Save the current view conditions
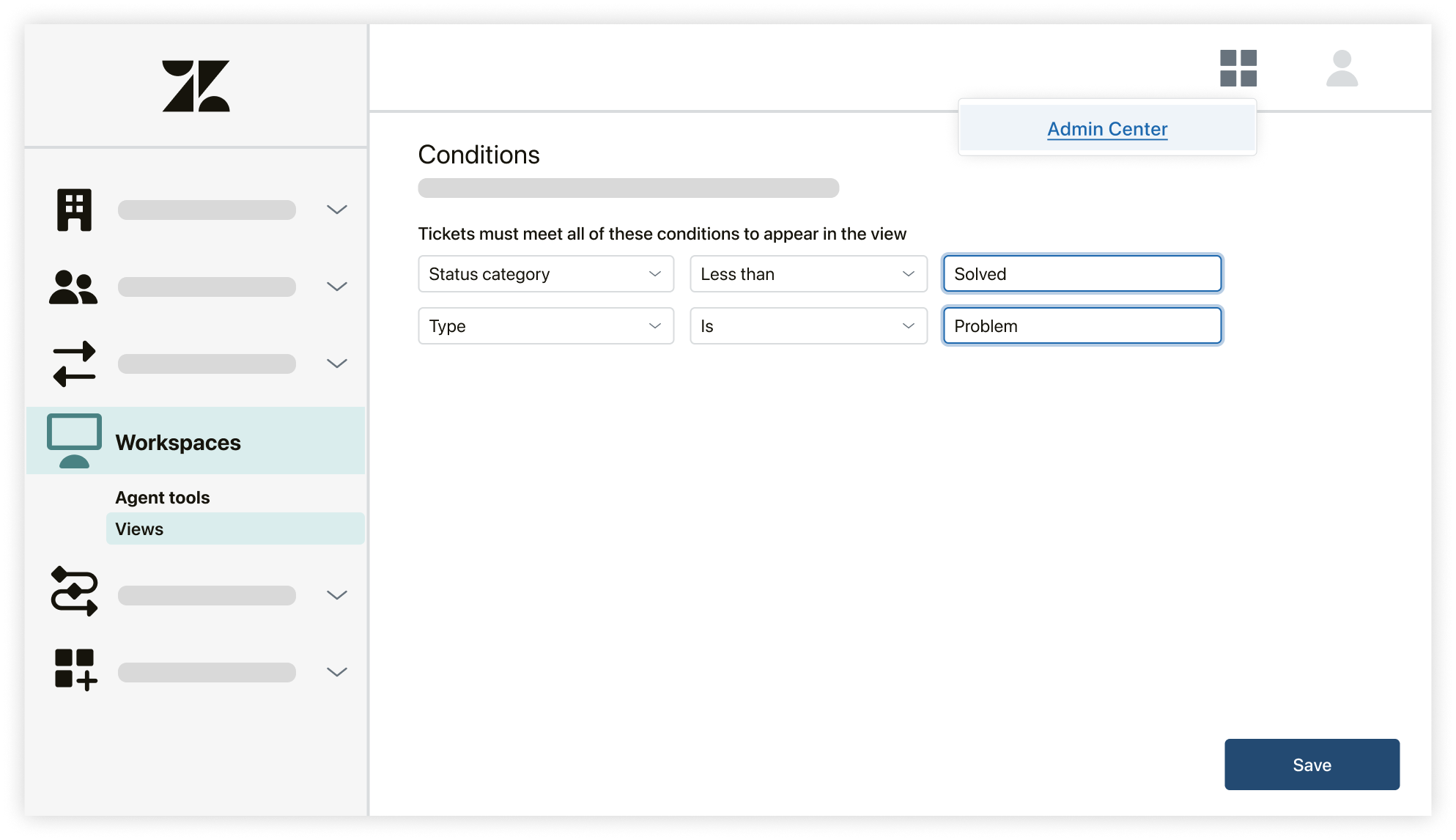Viewport: 1456px width, 840px height. click(1312, 765)
